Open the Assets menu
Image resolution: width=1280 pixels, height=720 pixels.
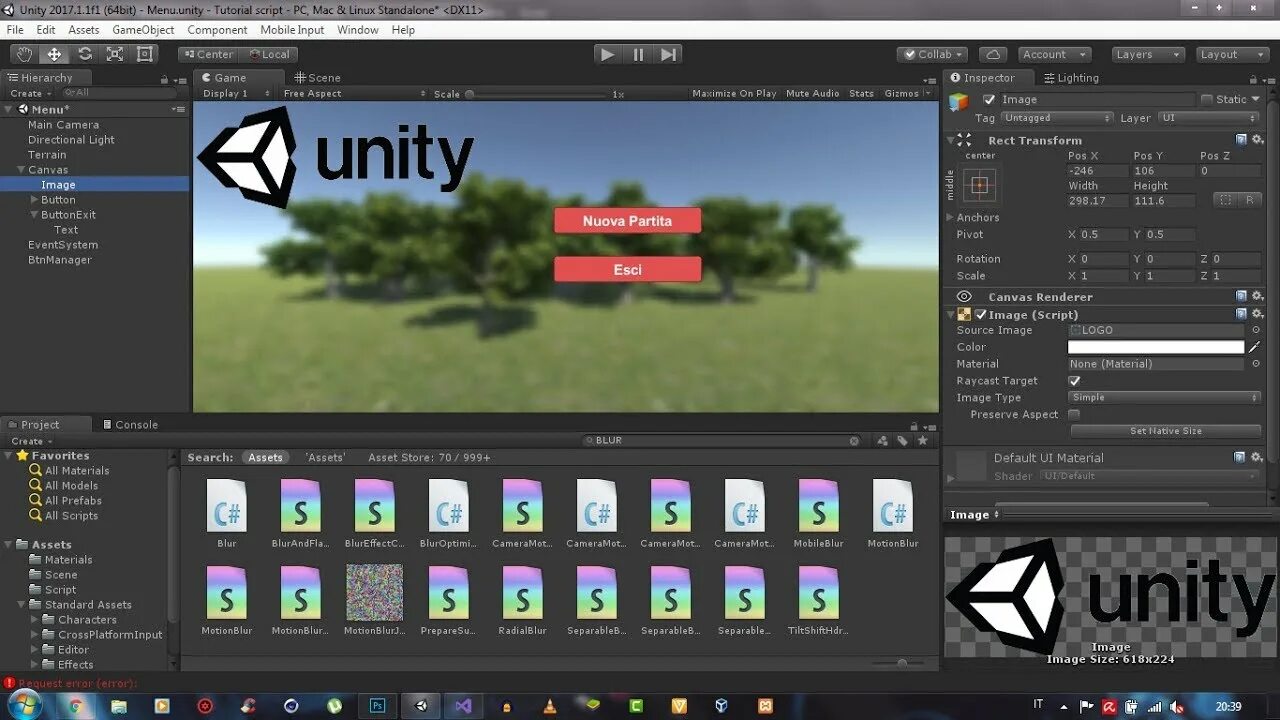[84, 30]
